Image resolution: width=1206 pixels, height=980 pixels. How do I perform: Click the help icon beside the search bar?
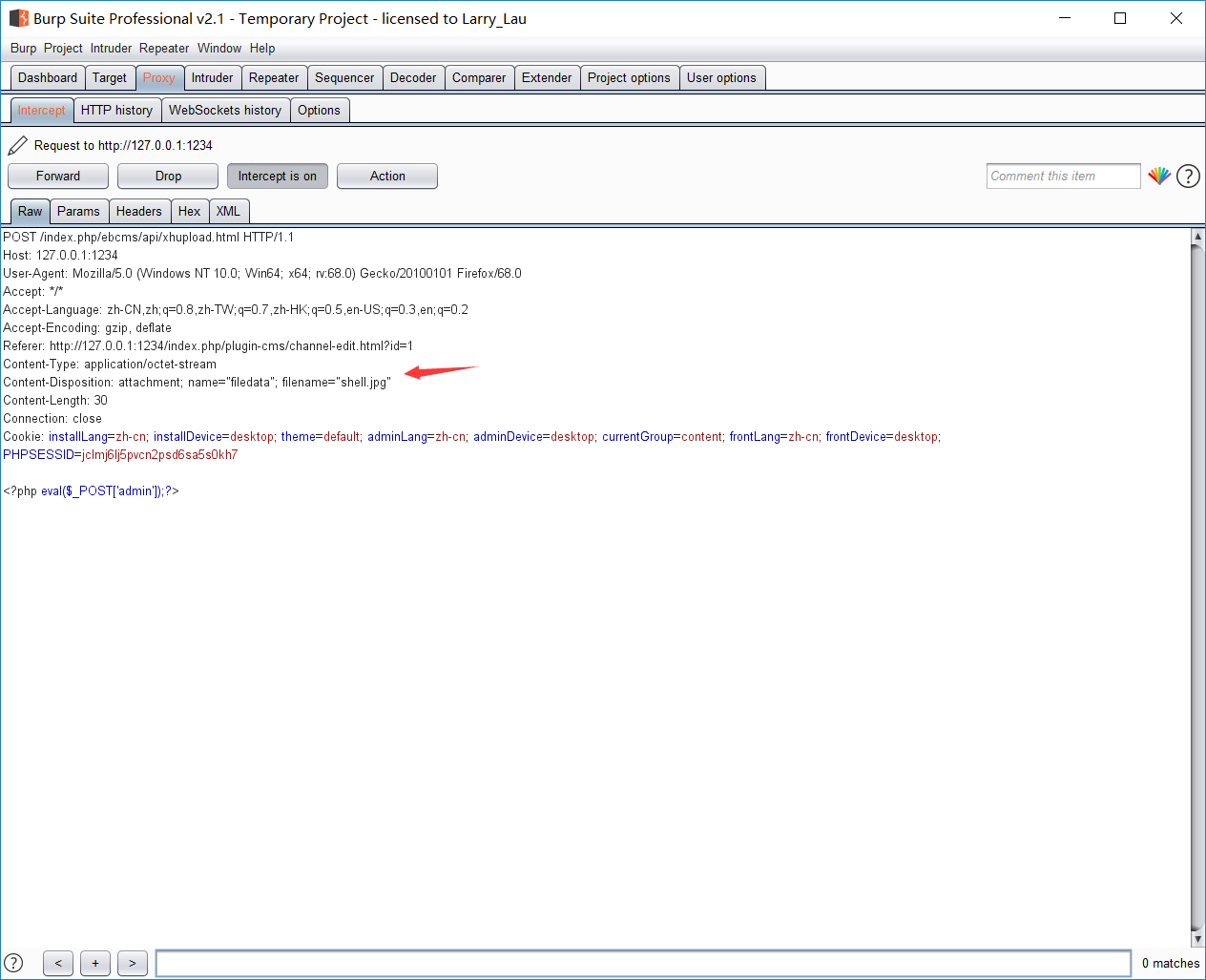(x=13, y=963)
